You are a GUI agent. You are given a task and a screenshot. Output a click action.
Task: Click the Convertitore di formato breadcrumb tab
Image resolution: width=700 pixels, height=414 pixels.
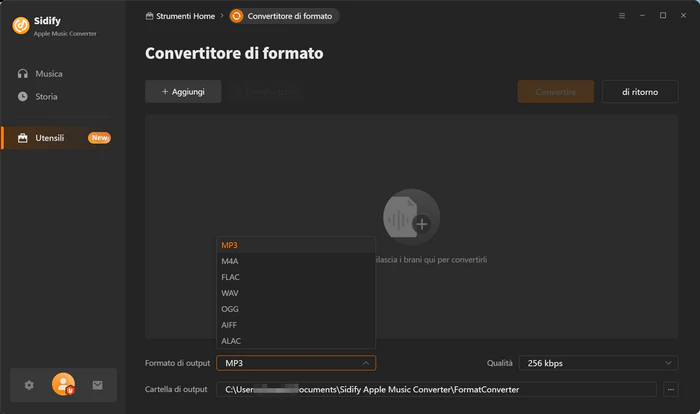point(284,16)
